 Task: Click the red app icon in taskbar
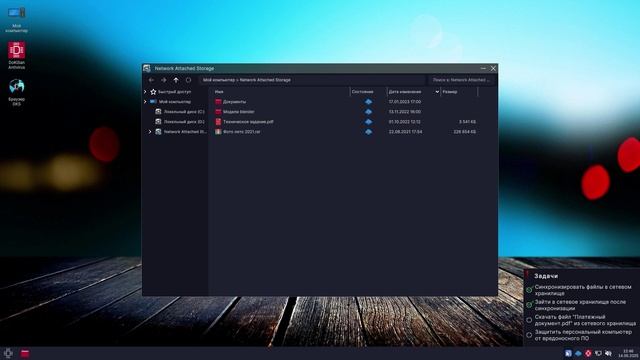(x=25, y=353)
